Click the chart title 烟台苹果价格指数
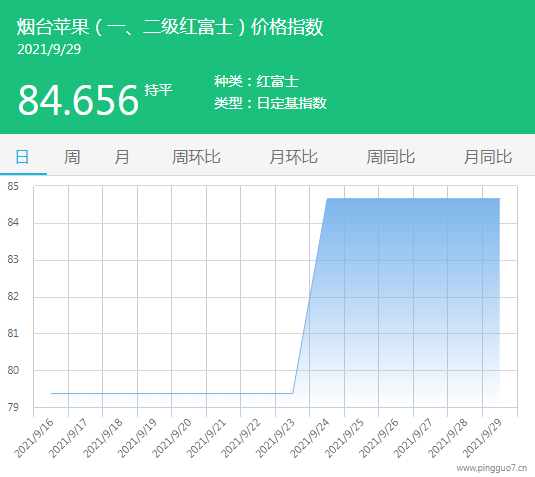Image resolution: width=535 pixels, height=477 pixels. pos(170,27)
